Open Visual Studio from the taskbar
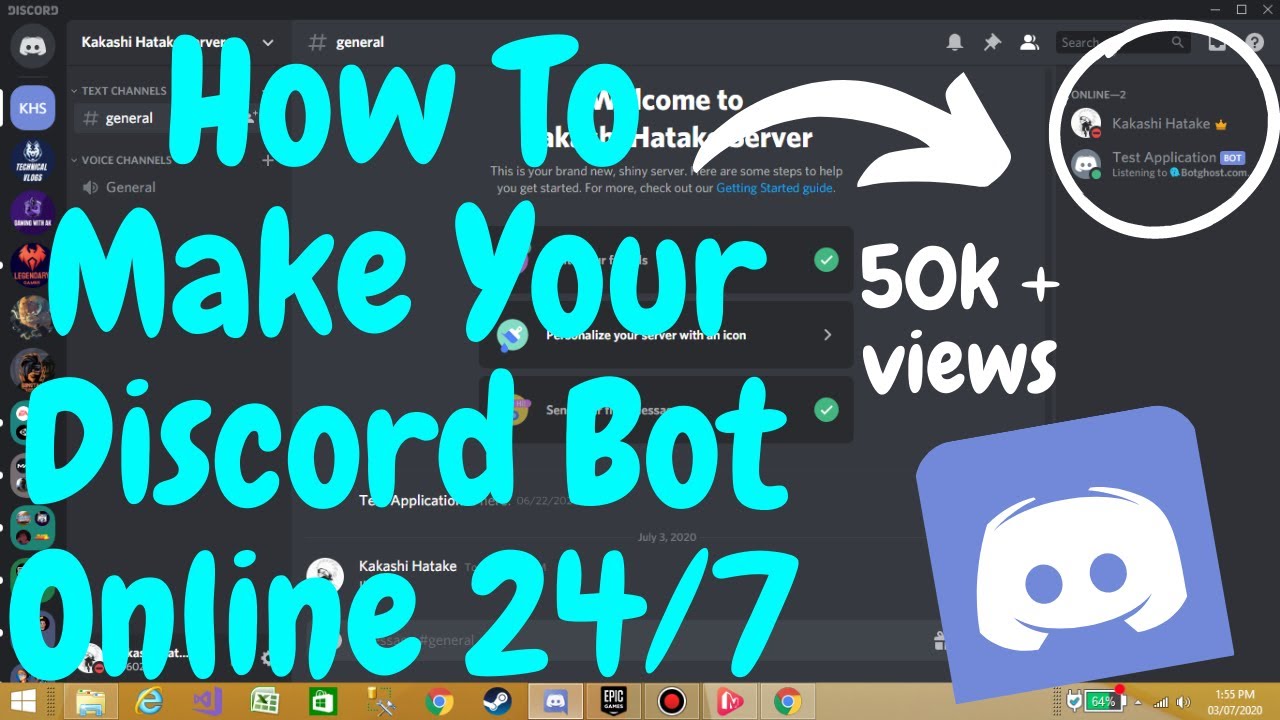 click(207, 701)
